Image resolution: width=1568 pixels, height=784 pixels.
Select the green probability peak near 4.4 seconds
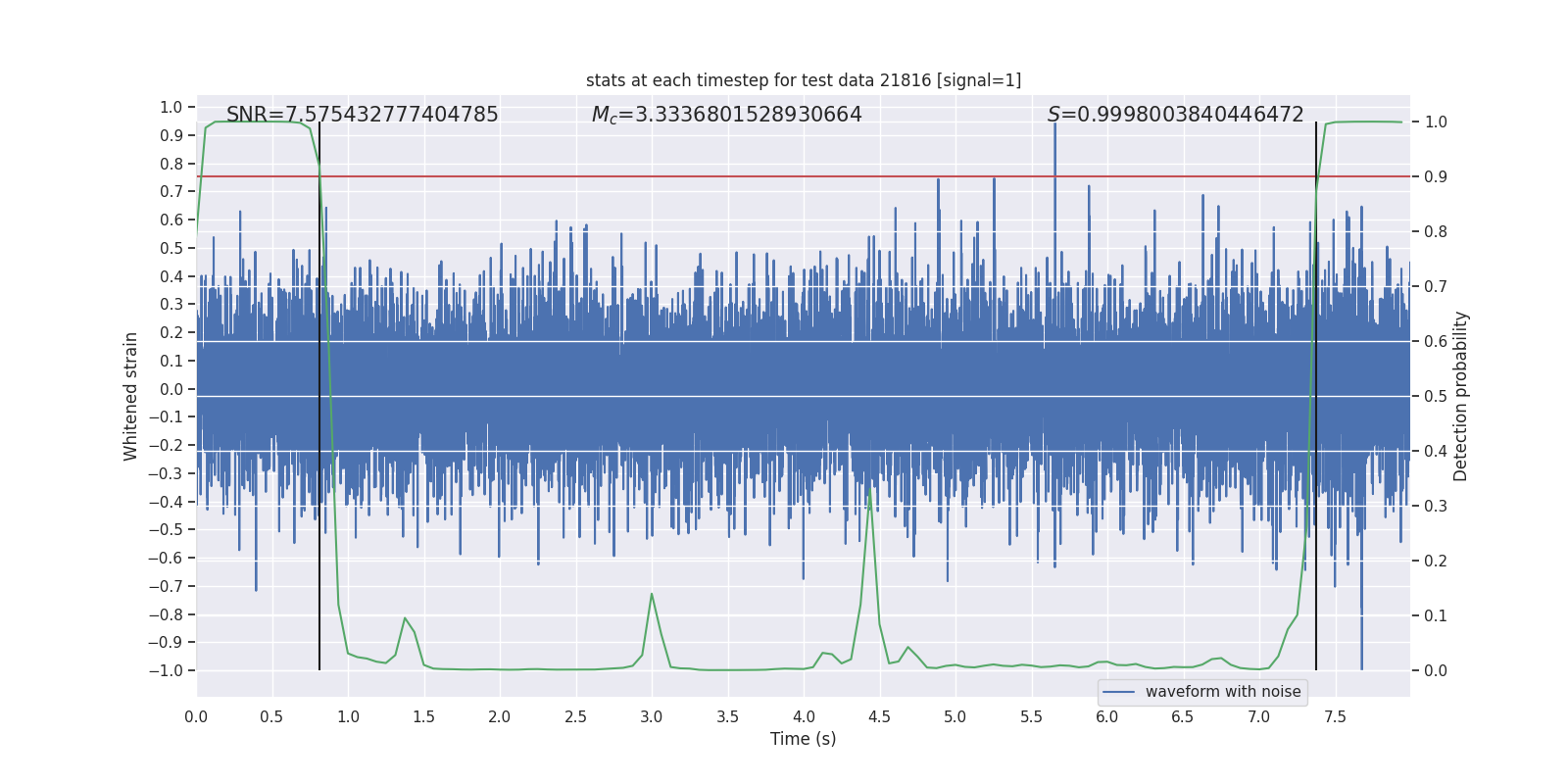(x=869, y=490)
